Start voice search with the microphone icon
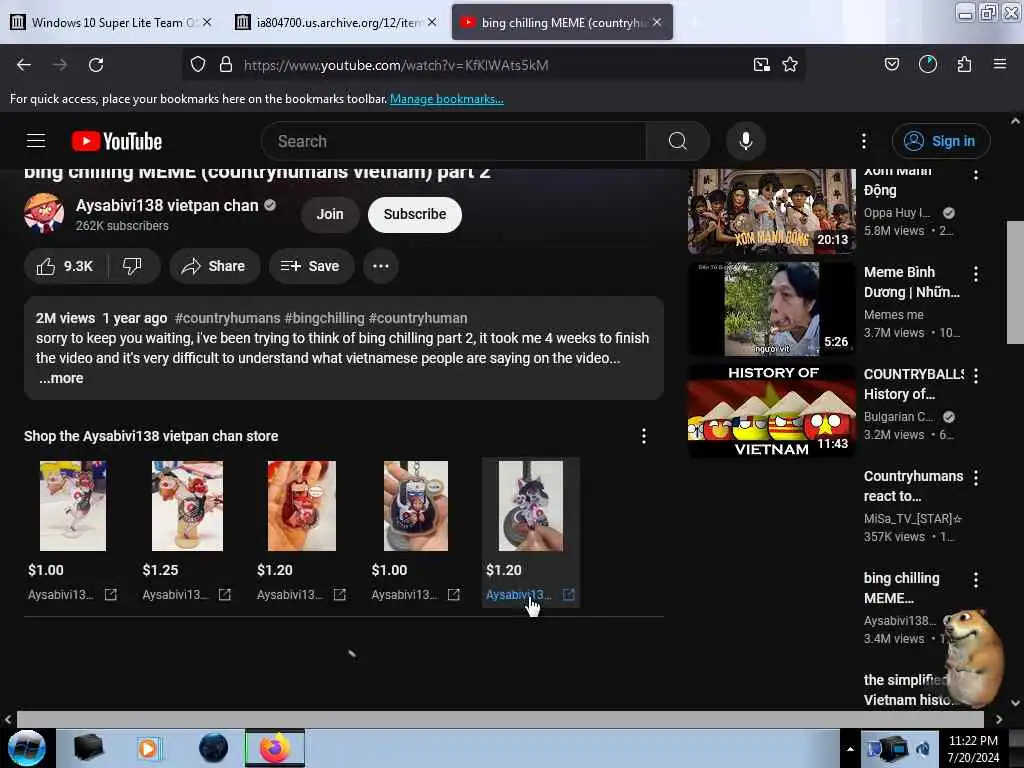The image size is (1024, 768). tap(746, 141)
